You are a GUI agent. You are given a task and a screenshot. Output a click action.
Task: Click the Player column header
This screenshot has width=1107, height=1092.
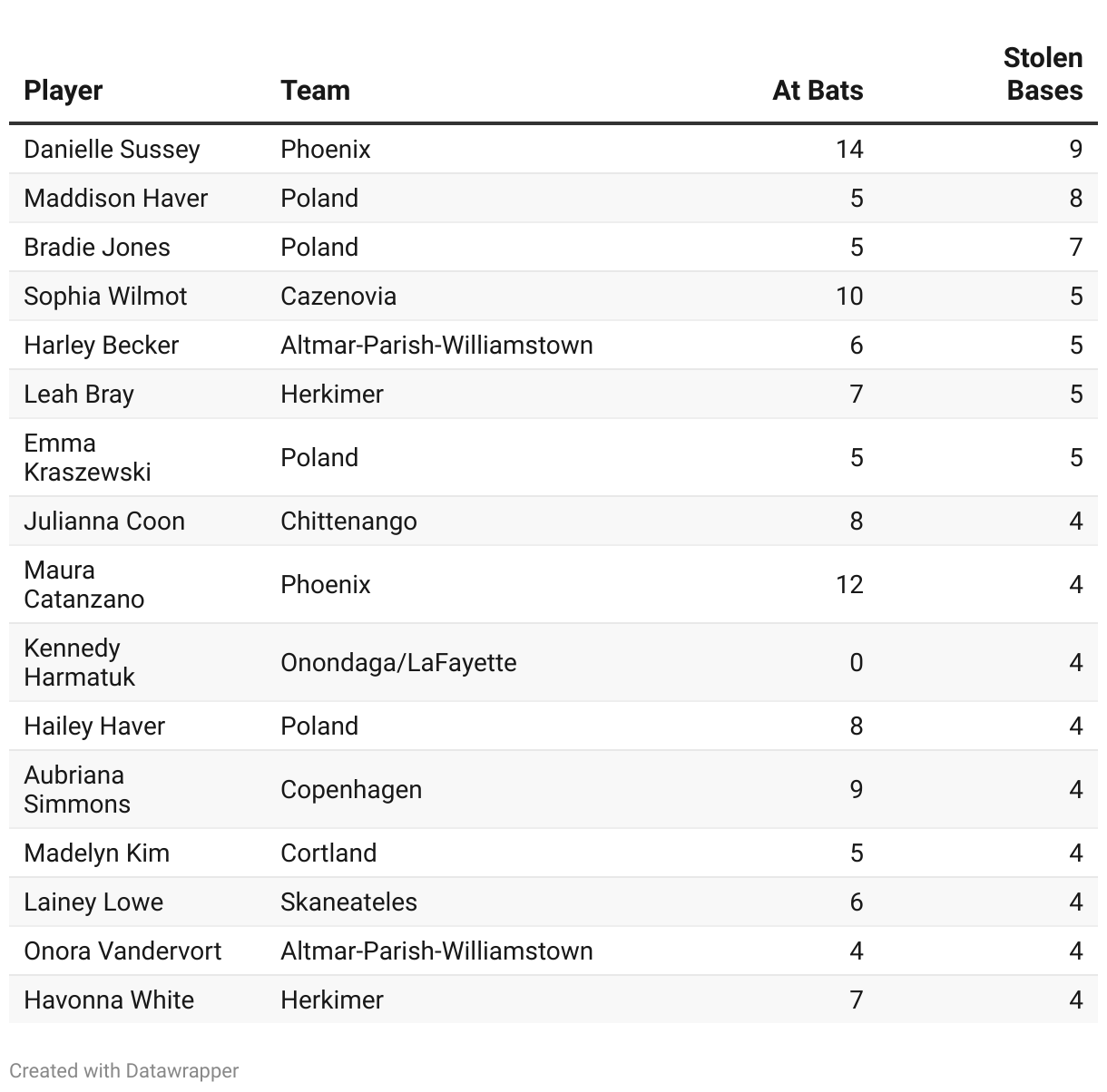point(64,91)
